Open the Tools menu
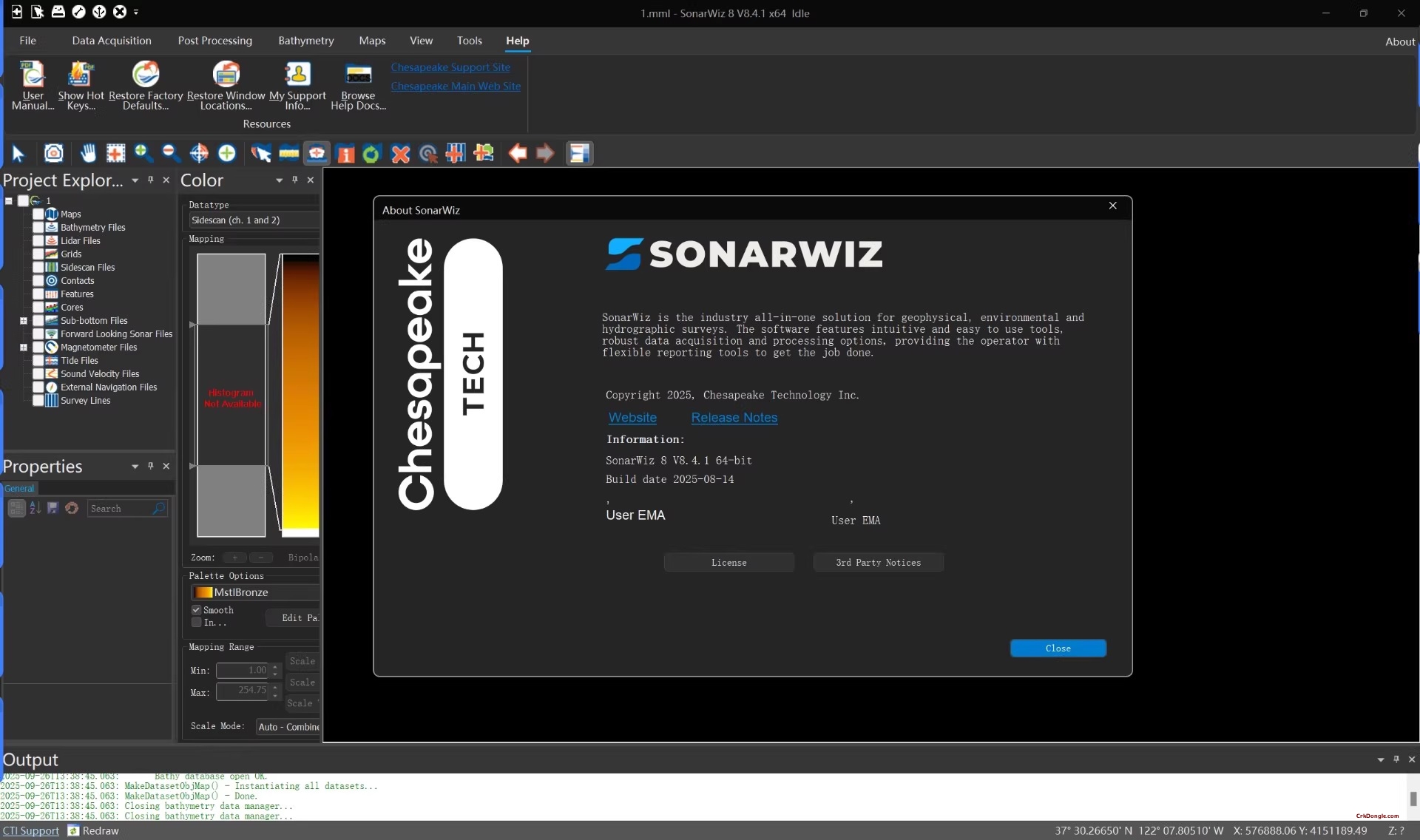Viewport: 1420px width, 840px height. coord(470,41)
